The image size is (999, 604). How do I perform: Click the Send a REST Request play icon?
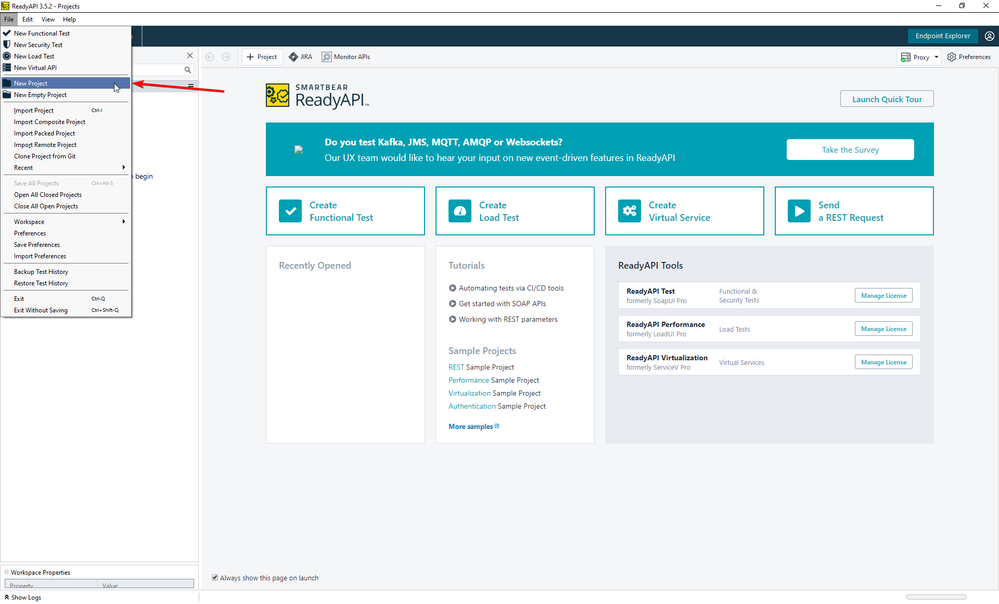tap(799, 211)
